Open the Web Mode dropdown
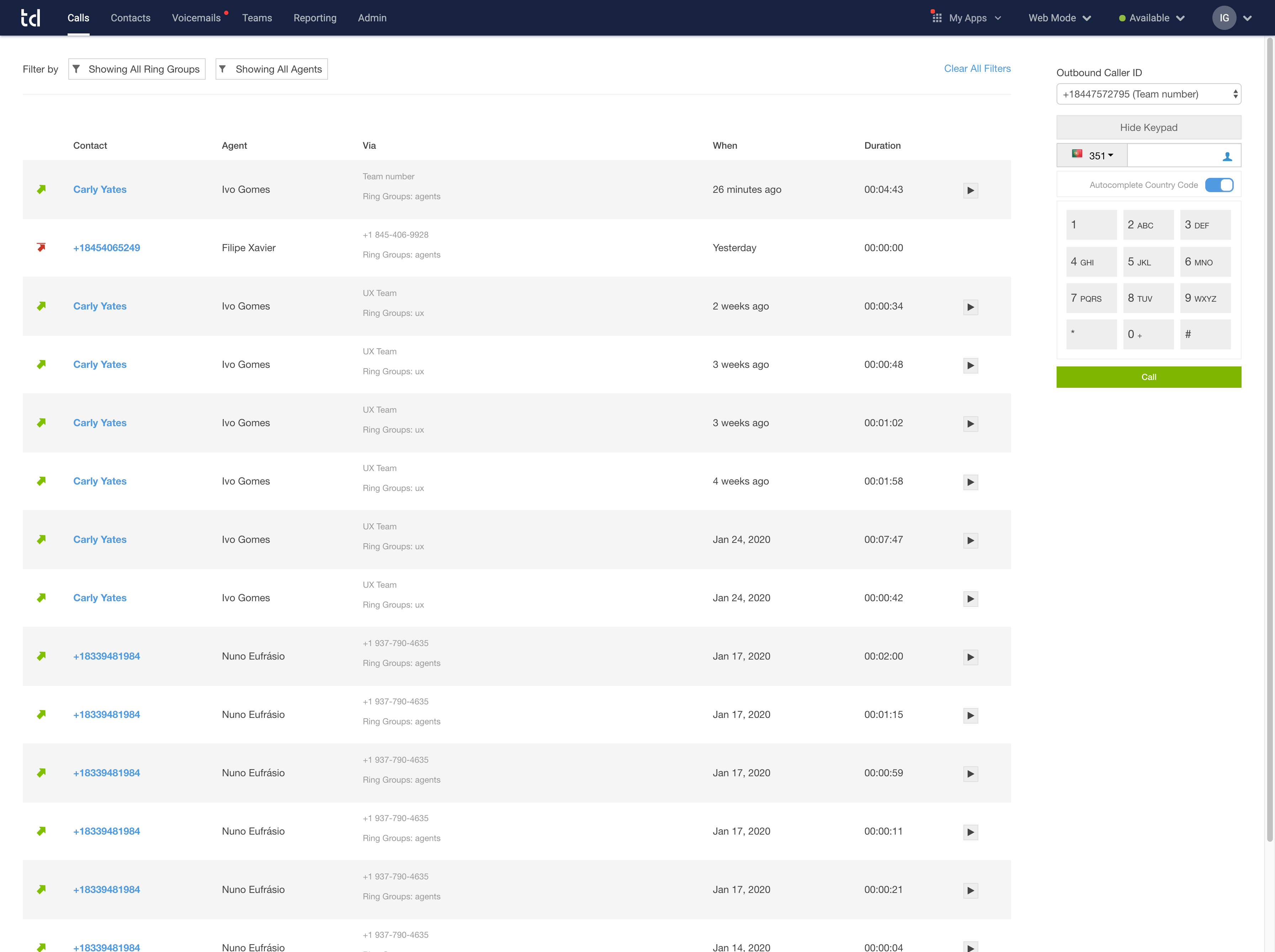 [x=1059, y=18]
